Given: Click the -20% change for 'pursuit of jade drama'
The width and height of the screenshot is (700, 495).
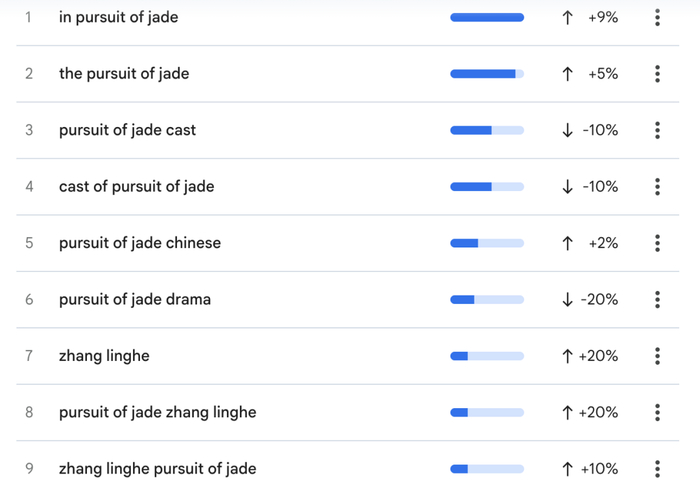Looking at the screenshot, I should click(x=599, y=299).
